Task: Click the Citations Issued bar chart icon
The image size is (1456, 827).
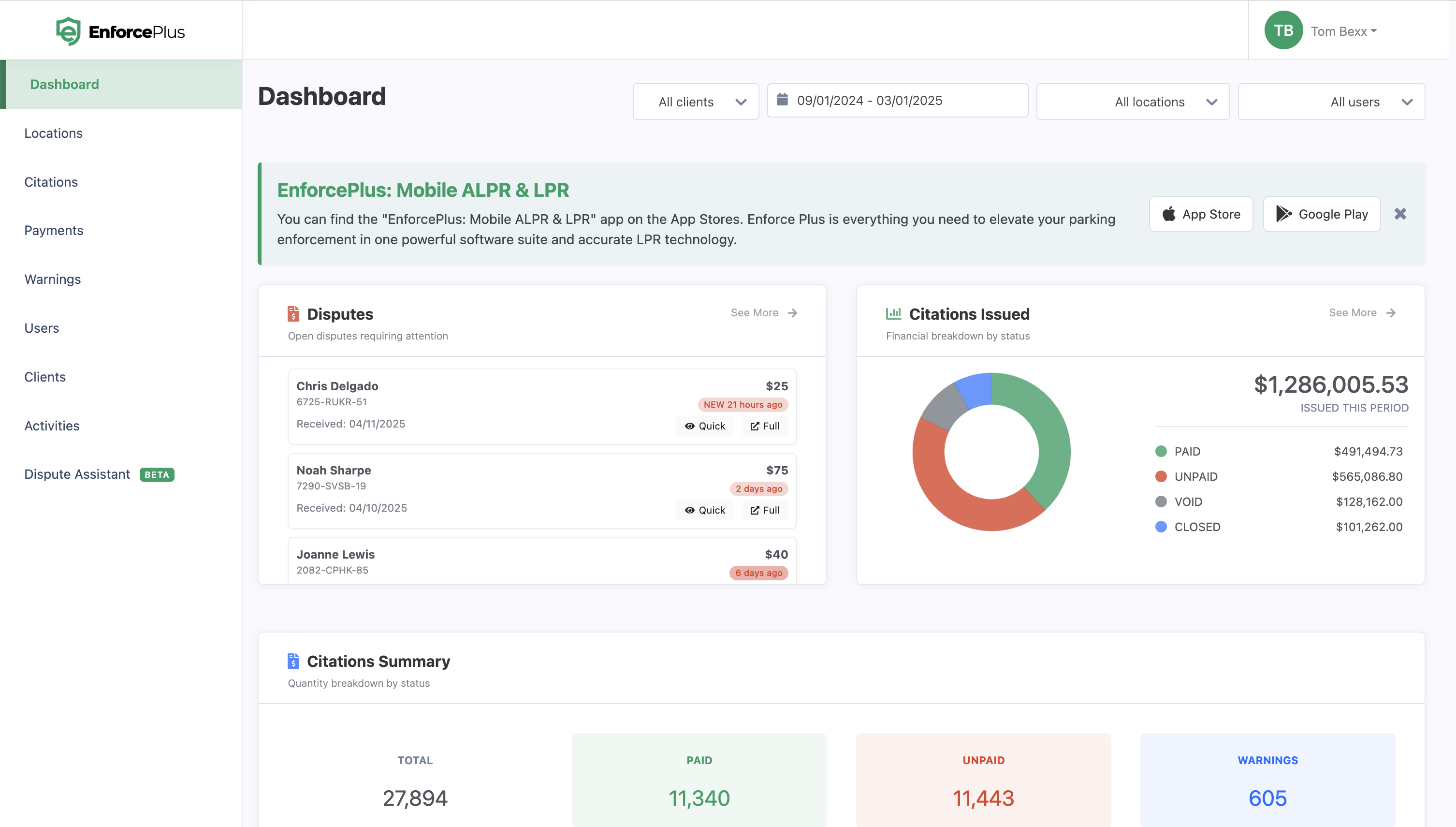Action: pos(893,313)
